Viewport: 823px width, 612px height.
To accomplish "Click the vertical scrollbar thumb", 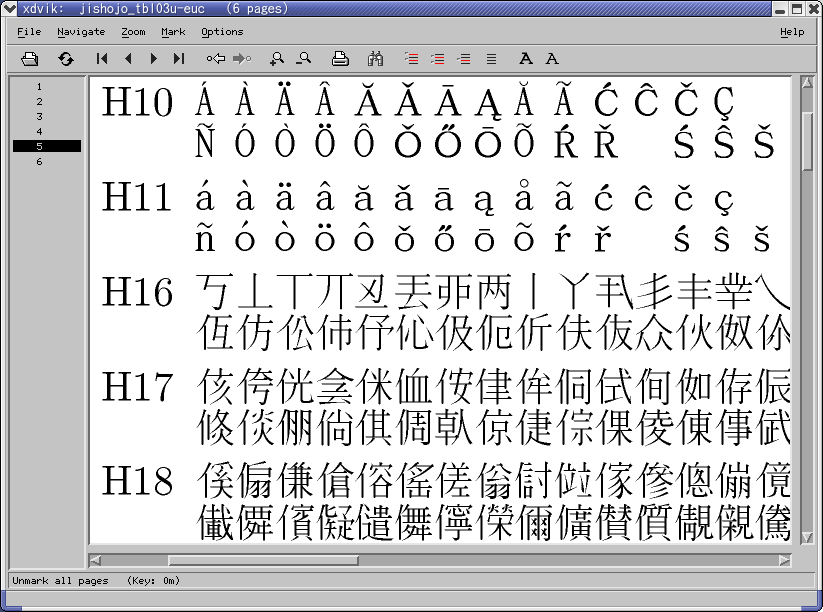I will 807,141.
